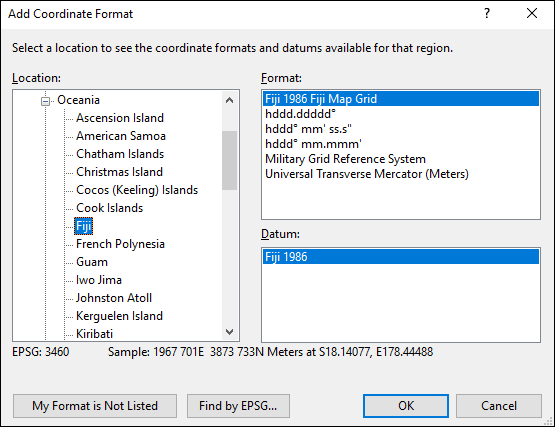555x427 pixels.
Task: Choose Universal Transverse Mercator (Meters)
Action: (401, 174)
